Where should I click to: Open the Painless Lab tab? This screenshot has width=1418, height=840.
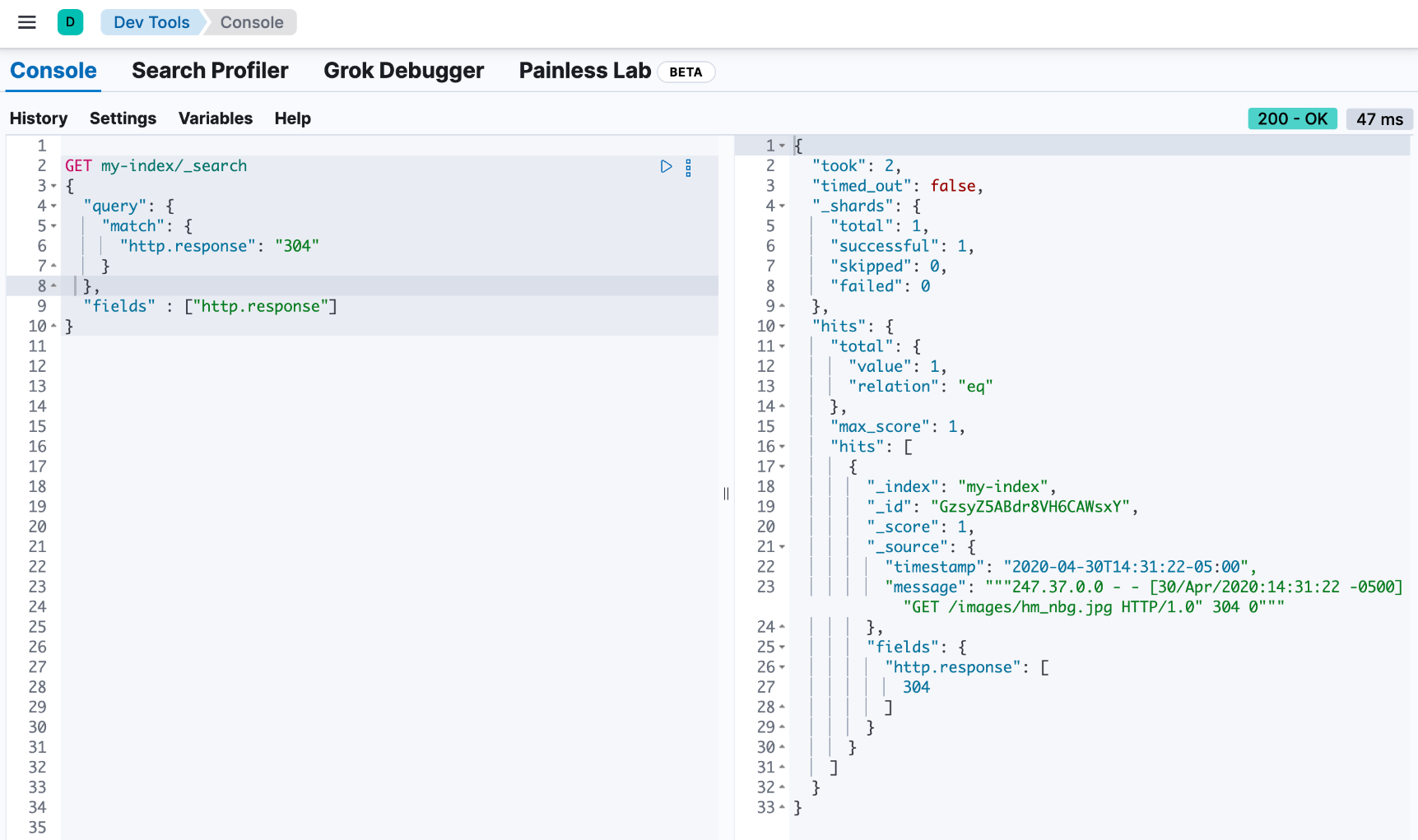pyautogui.click(x=585, y=71)
